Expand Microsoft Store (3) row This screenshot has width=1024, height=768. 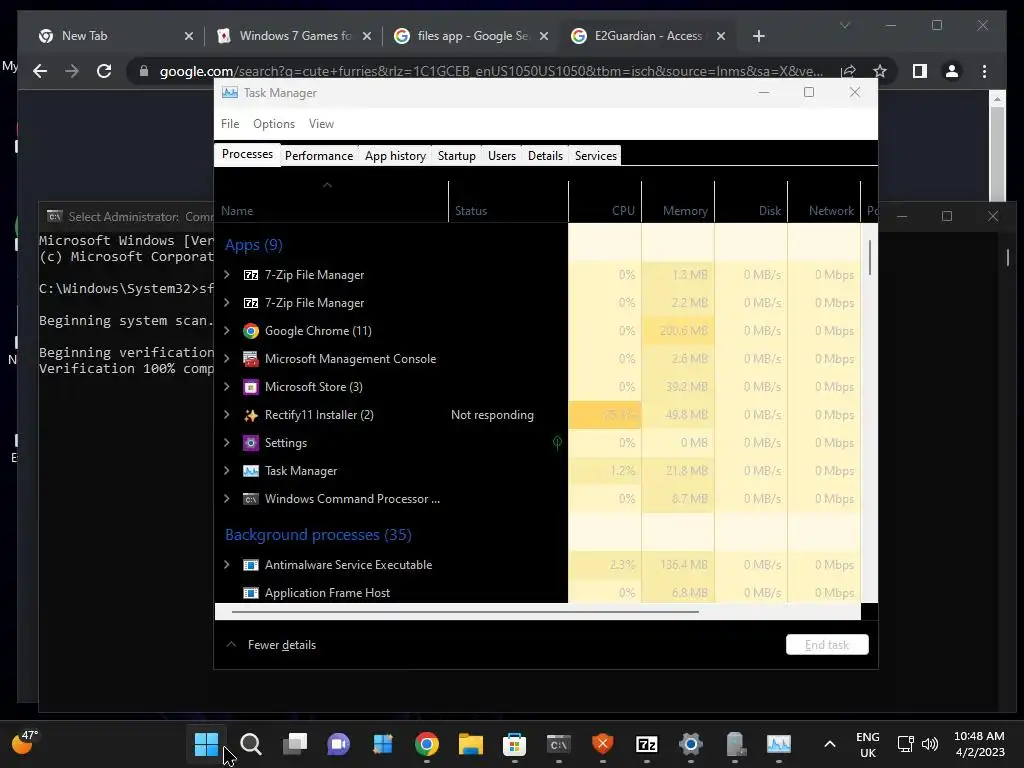227,387
